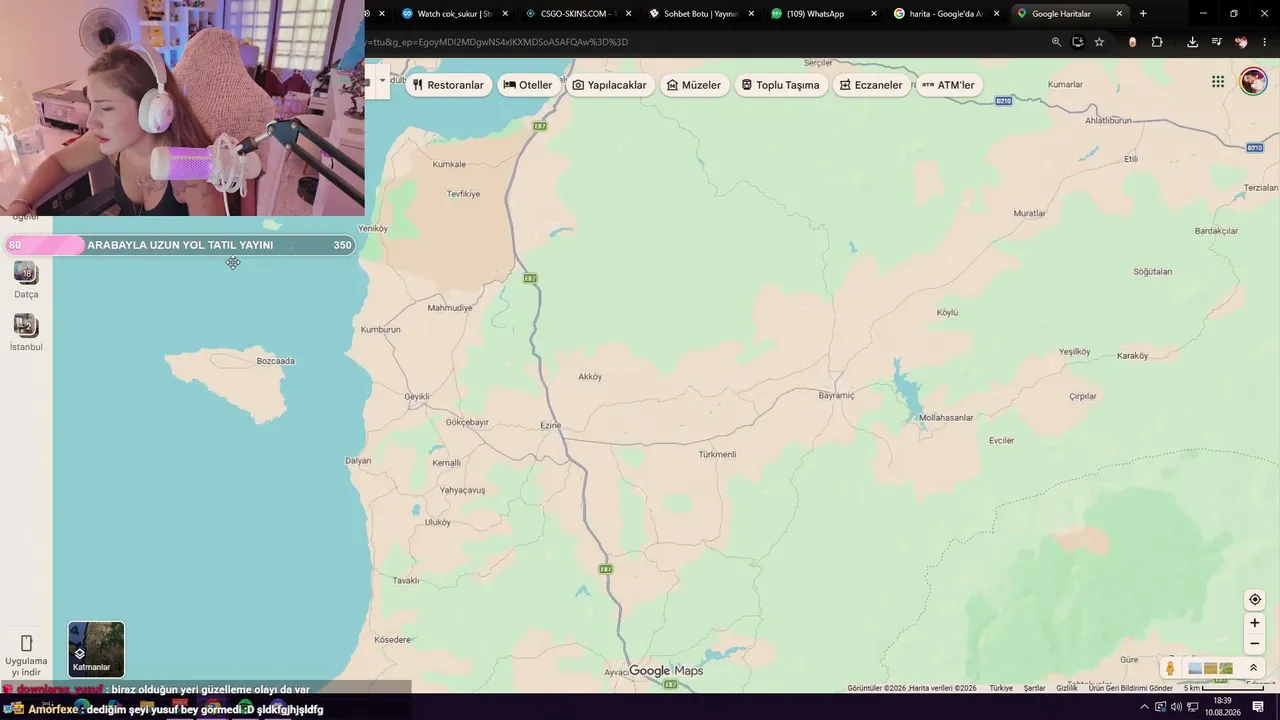Open the Google account avatar in Maps
The image size is (1280, 720).
point(1253,82)
